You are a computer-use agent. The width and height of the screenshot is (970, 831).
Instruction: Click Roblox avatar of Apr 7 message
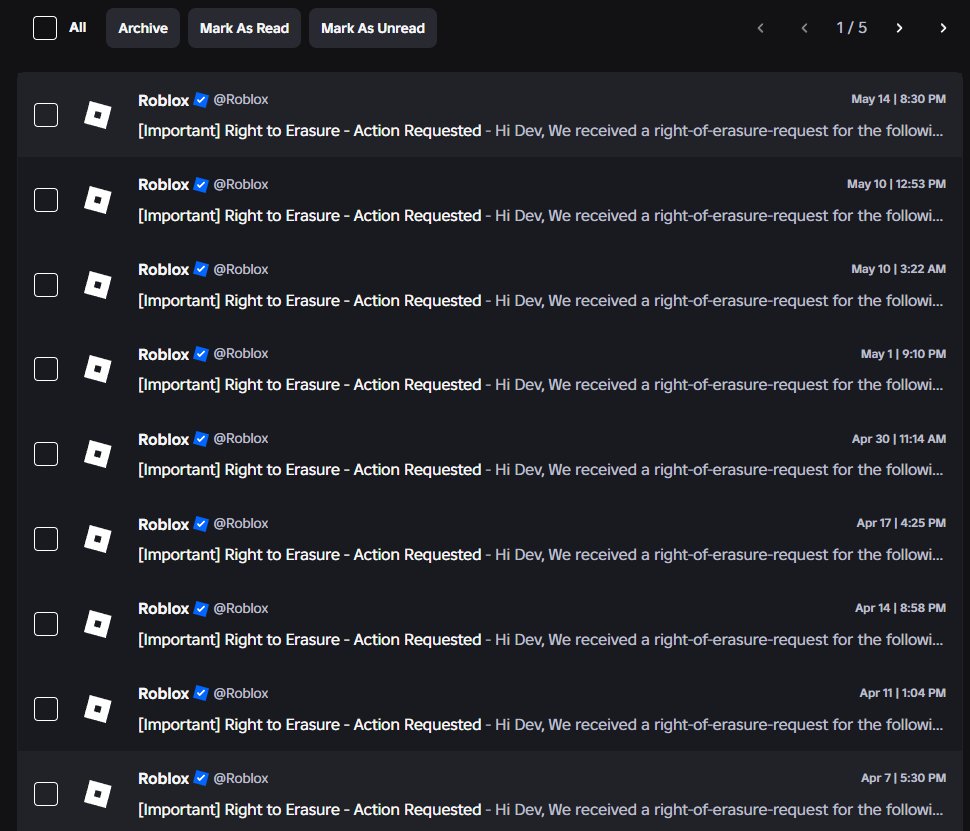(98, 794)
